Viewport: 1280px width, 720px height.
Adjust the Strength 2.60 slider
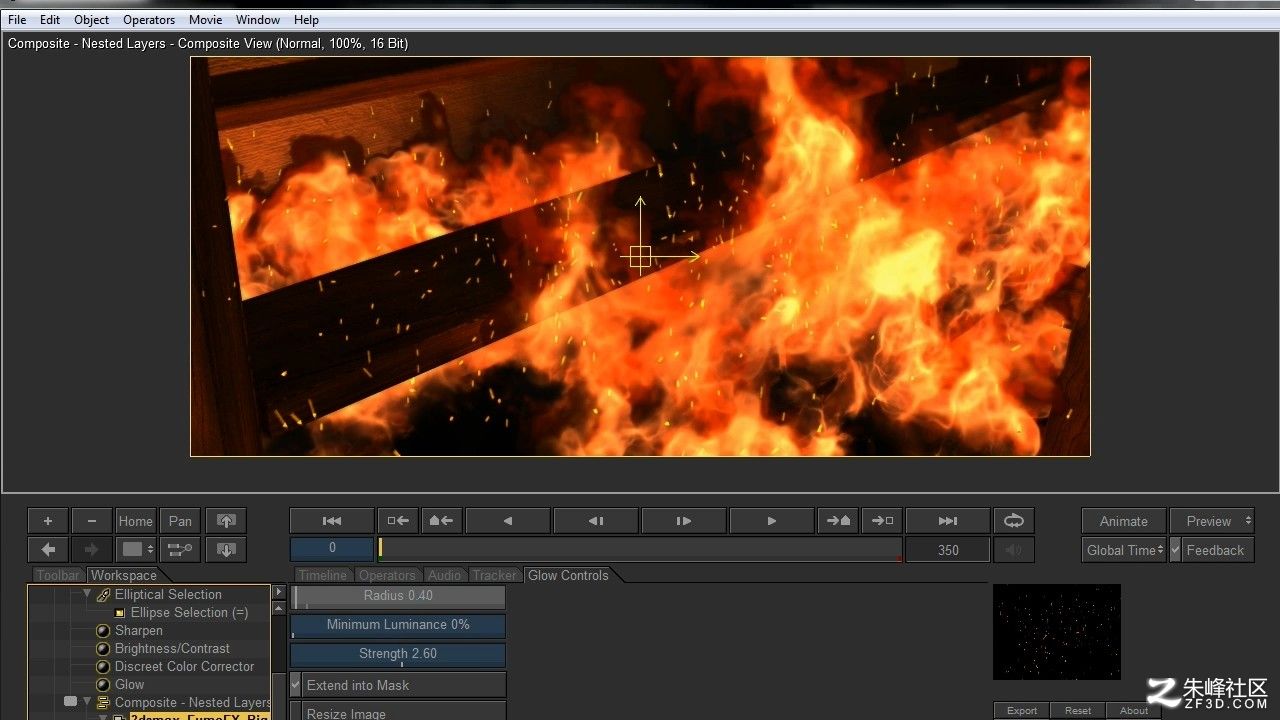398,654
